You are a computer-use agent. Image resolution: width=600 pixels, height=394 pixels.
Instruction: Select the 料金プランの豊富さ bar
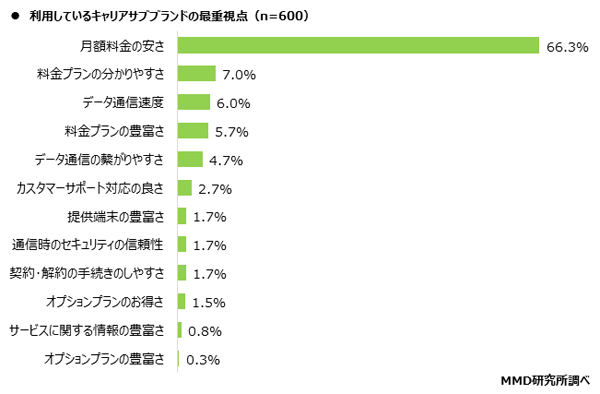pyautogui.click(x=193, y=130)
